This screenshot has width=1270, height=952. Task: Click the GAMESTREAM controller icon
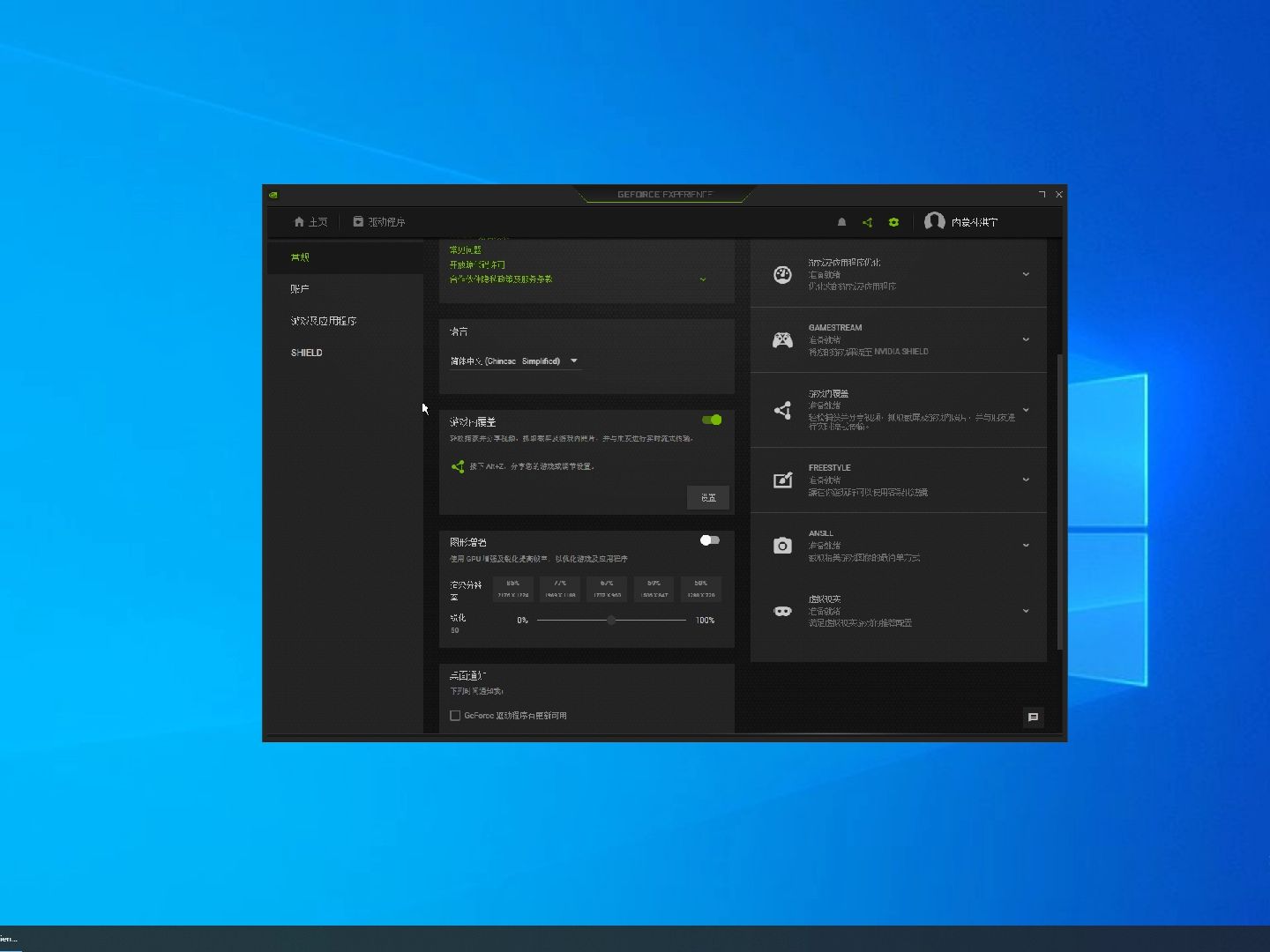(x=782, y=340)
